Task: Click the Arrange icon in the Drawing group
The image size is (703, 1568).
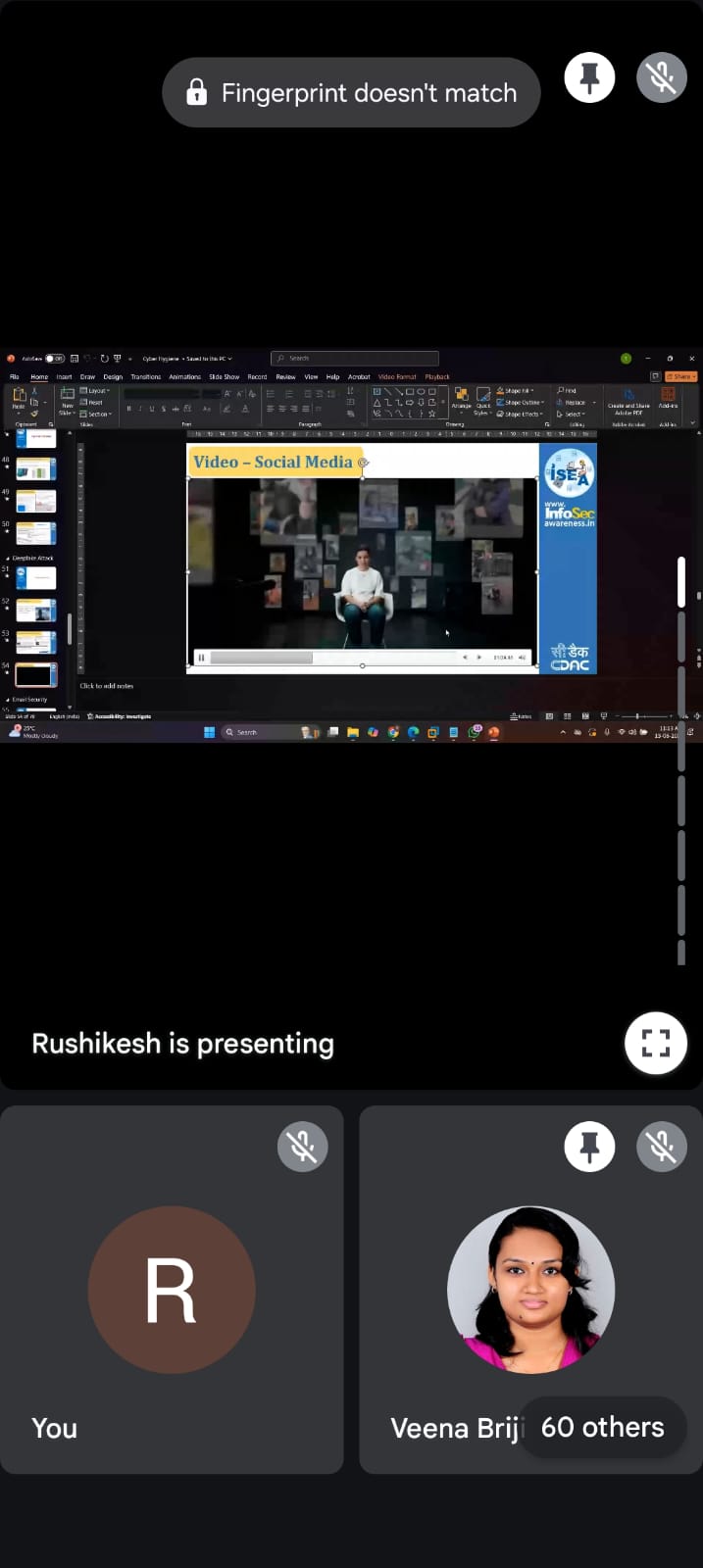Action: point(461,399)
